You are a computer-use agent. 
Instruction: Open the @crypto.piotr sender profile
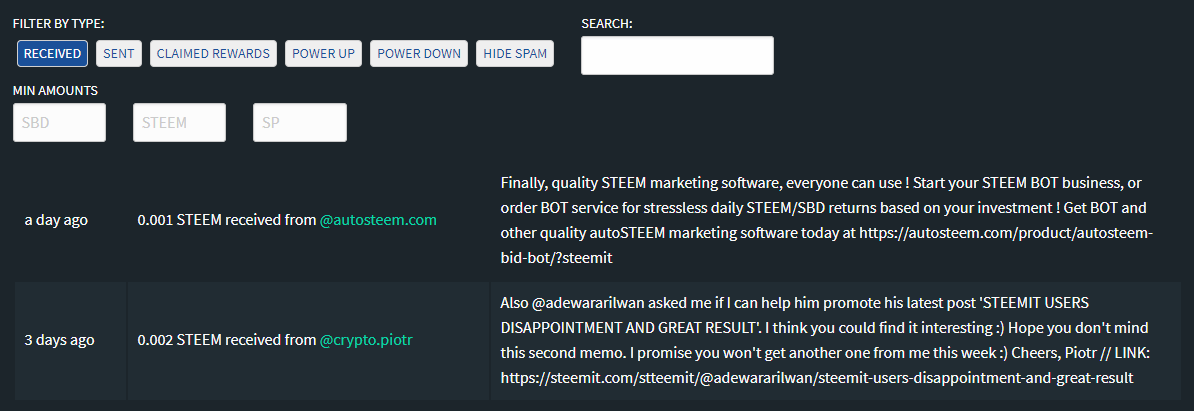(x=366, y=340)
